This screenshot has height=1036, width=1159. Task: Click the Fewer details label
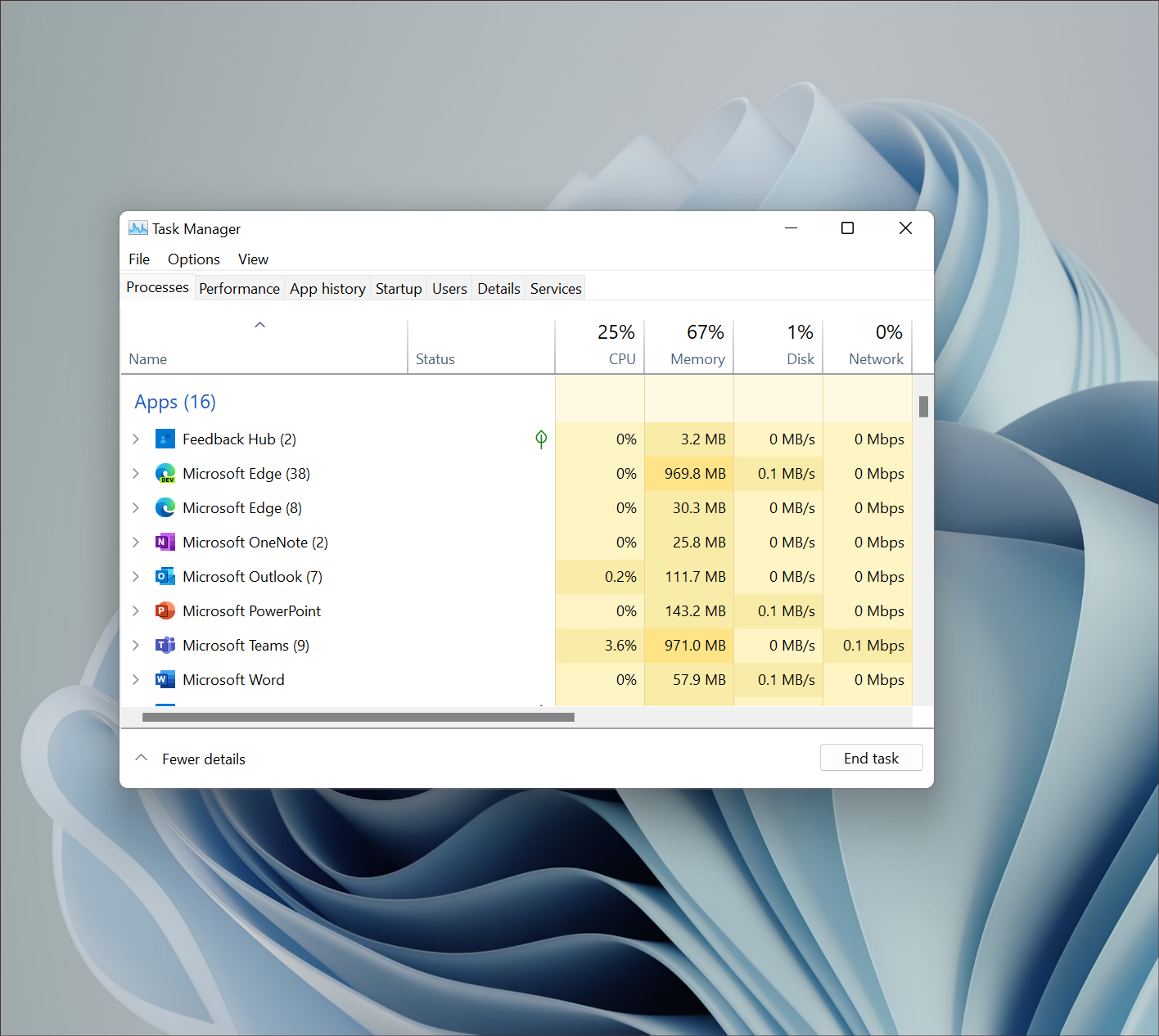tap(204, 759)
